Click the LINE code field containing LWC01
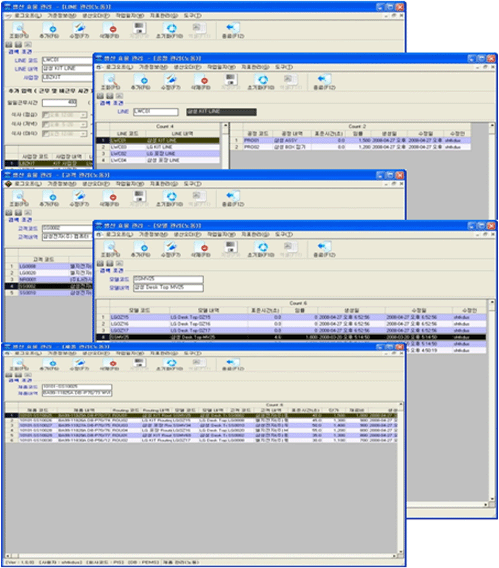 [x=67, y=60]
